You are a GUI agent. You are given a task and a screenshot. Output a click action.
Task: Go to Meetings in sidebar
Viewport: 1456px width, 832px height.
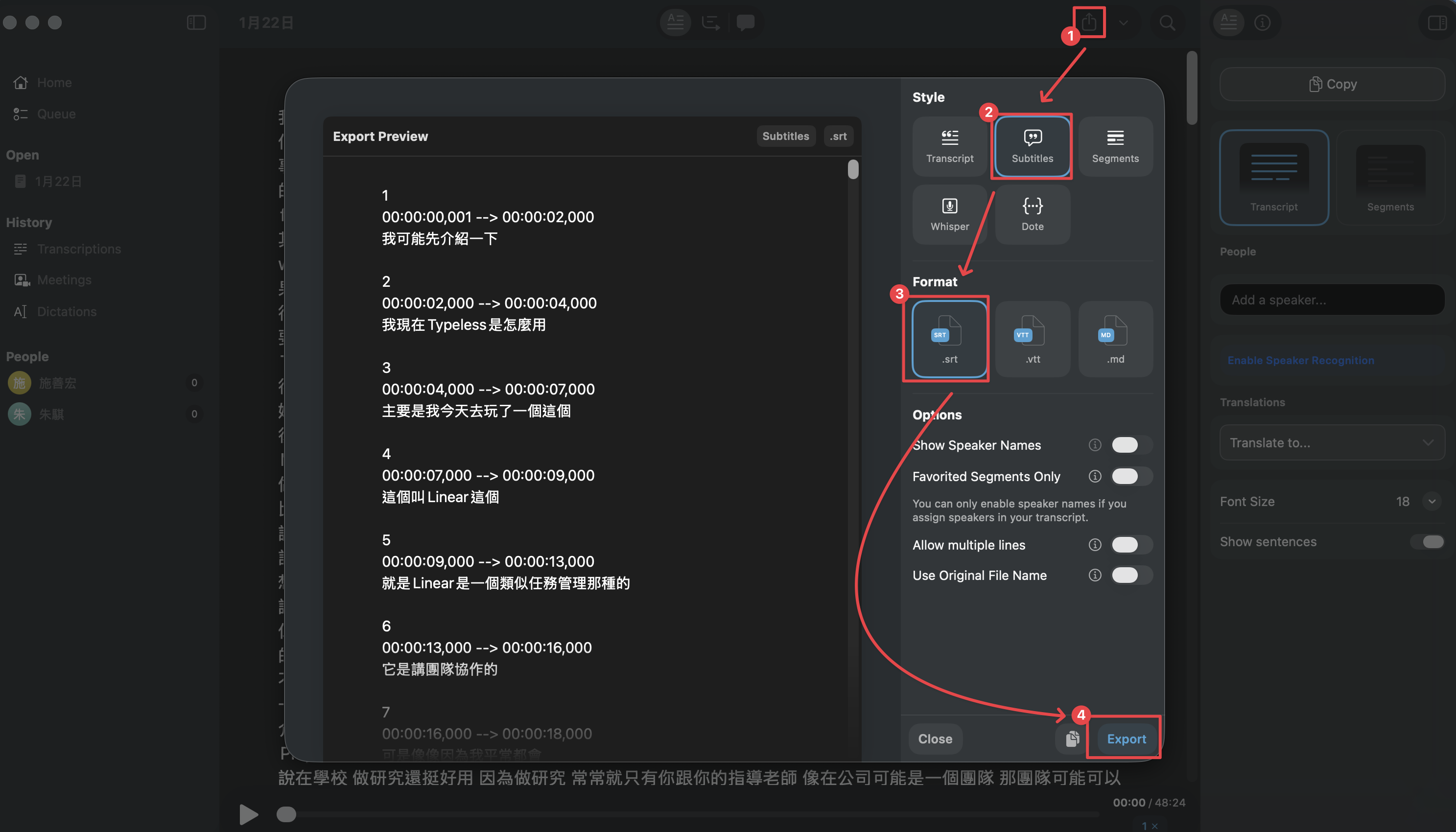click(64, 279)
